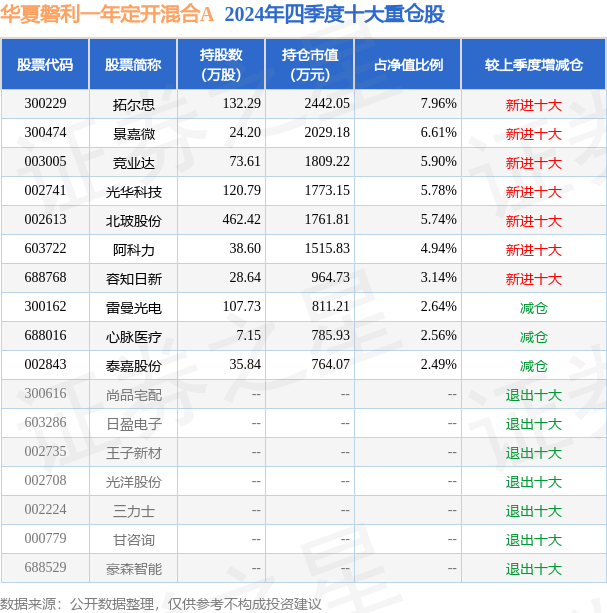Click holding value 2029.18
The height and width of the screenshot is (613, 607).
[327, 133]
